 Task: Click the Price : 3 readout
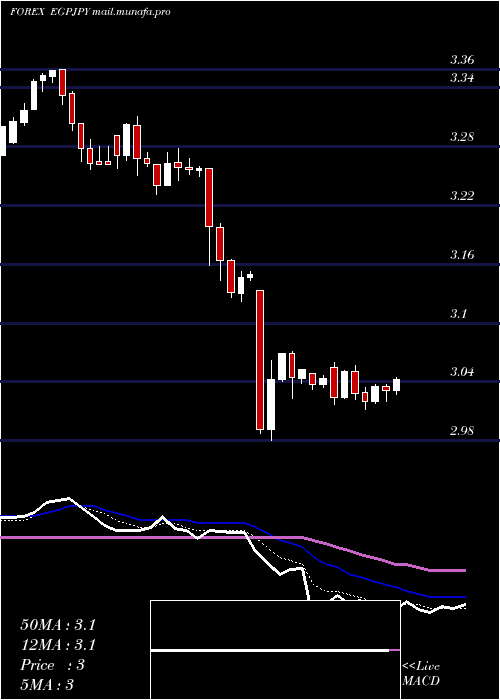(52, 665)
